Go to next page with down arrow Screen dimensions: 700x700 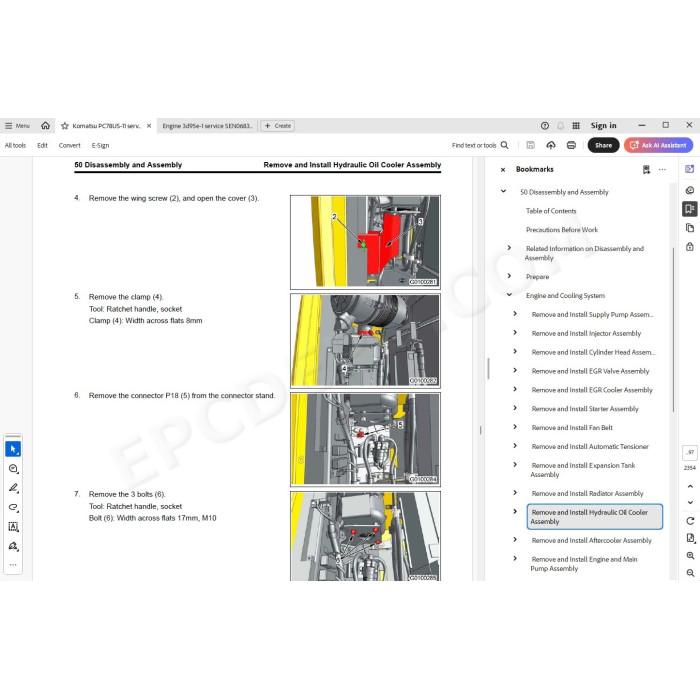point(690,502)
